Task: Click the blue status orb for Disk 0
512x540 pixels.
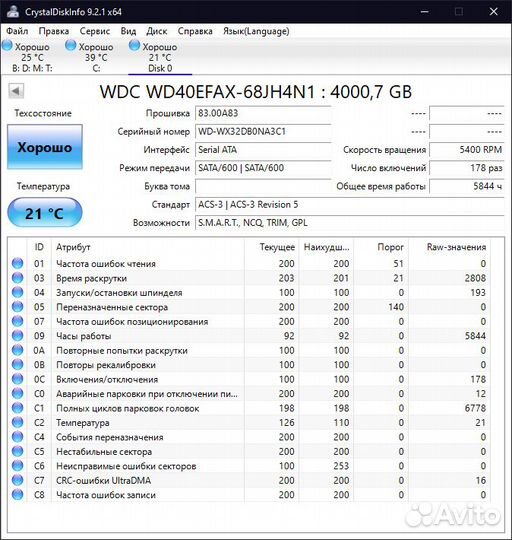Action: tap(134, 45)
